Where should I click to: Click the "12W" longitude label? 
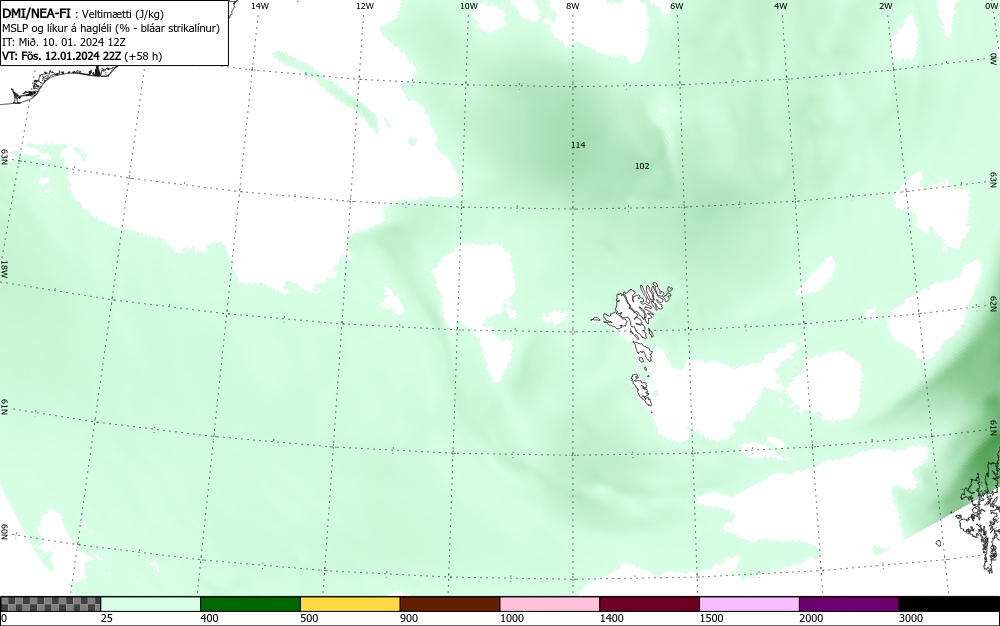364,6
